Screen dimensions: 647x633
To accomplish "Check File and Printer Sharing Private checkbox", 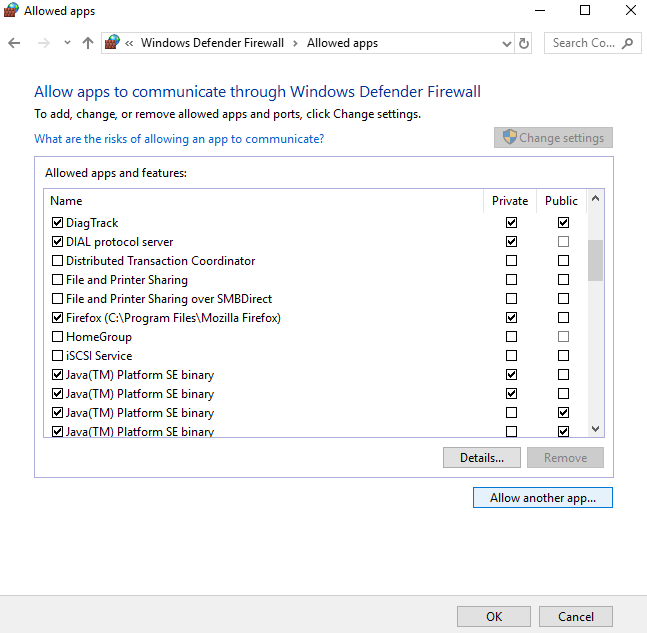I will tap(511, 279).
